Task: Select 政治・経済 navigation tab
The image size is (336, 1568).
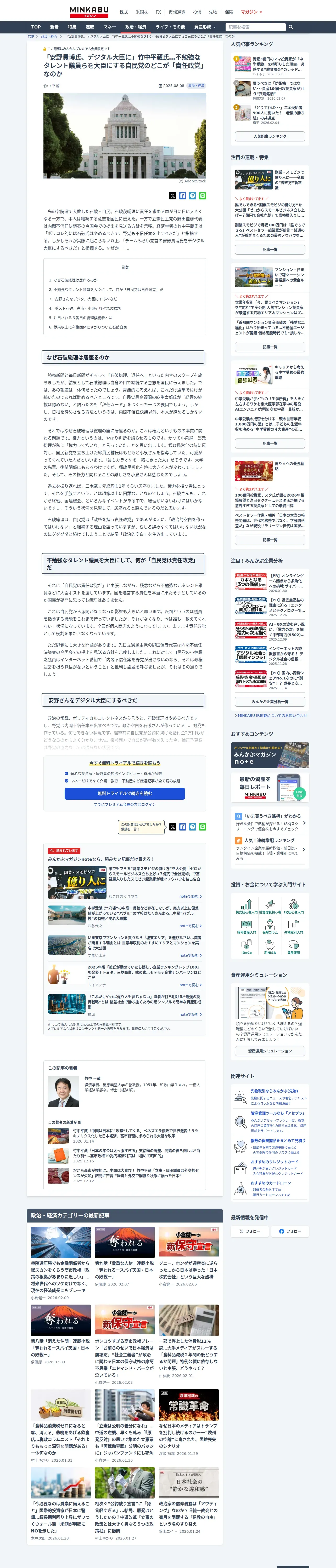Action: pos(135,27)
